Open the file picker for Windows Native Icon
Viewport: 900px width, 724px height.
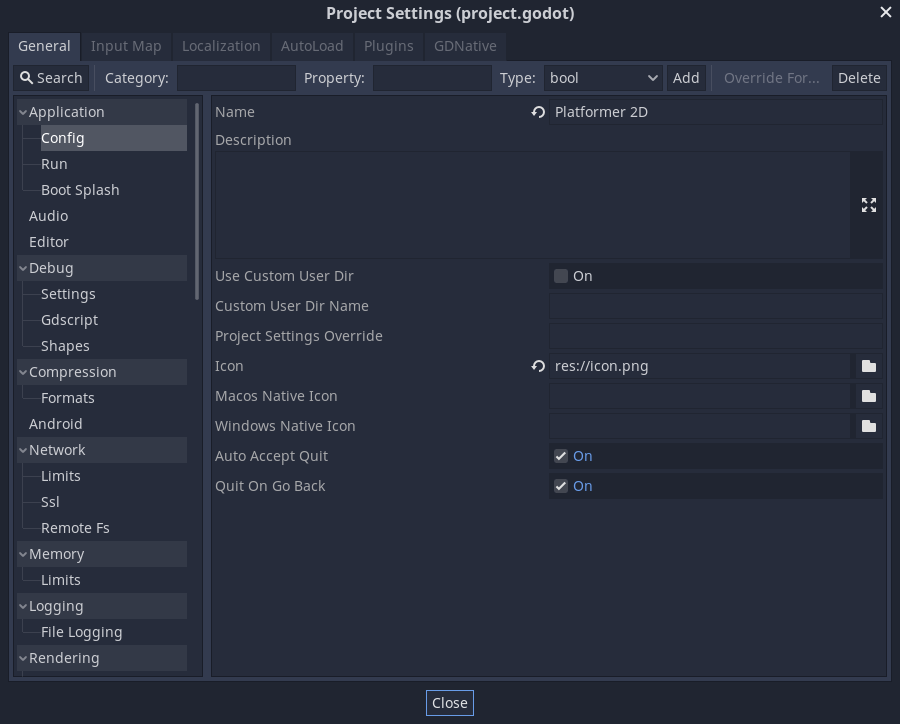pos(868,426)
